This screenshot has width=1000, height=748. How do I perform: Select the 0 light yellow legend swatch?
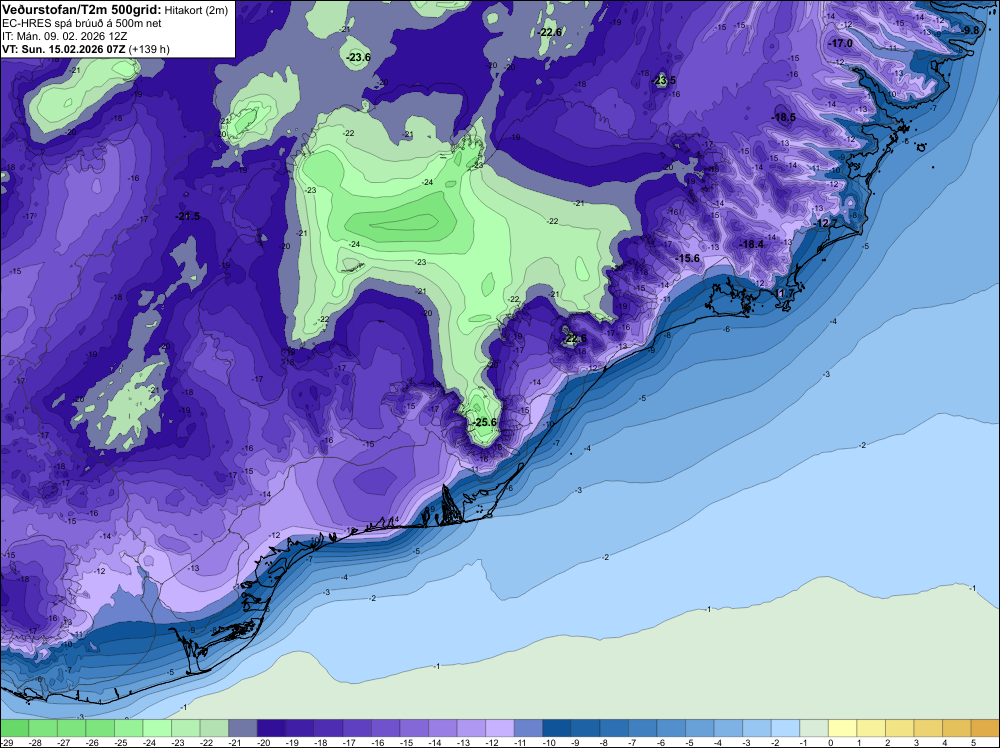pos(842,728)
